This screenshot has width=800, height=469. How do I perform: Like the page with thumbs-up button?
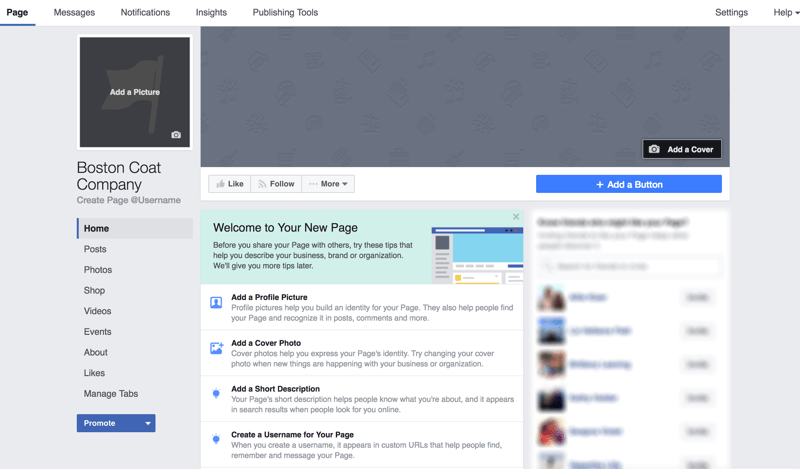tap(230, 184)
